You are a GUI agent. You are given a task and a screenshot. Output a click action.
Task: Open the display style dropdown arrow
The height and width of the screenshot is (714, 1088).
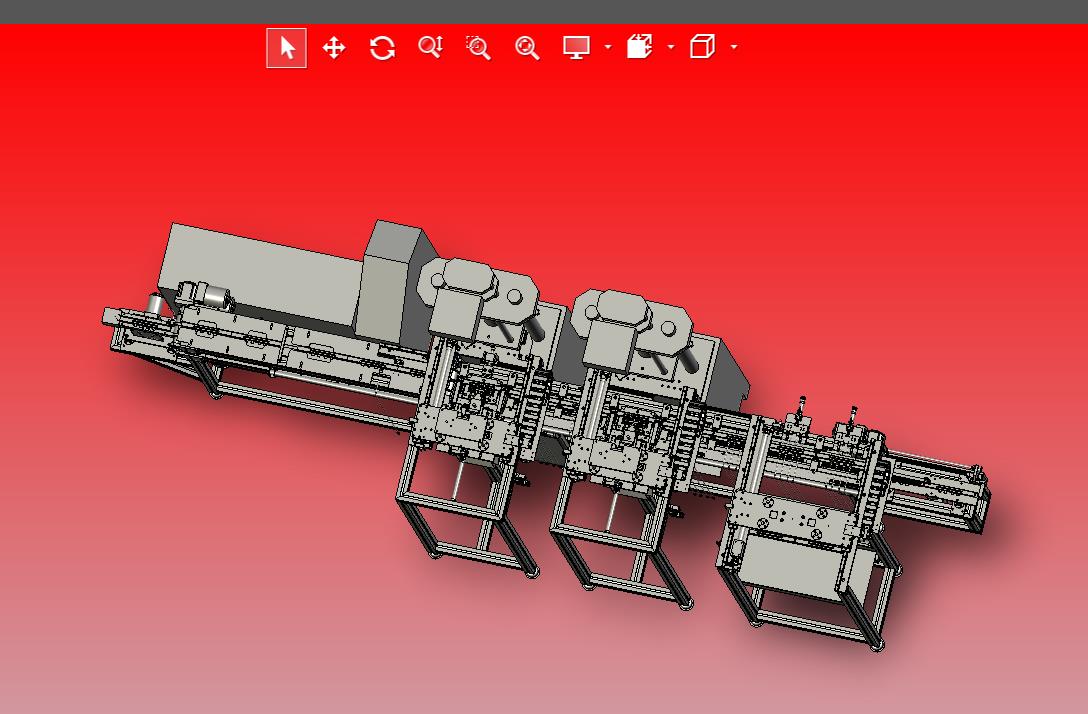click(734, 47)
